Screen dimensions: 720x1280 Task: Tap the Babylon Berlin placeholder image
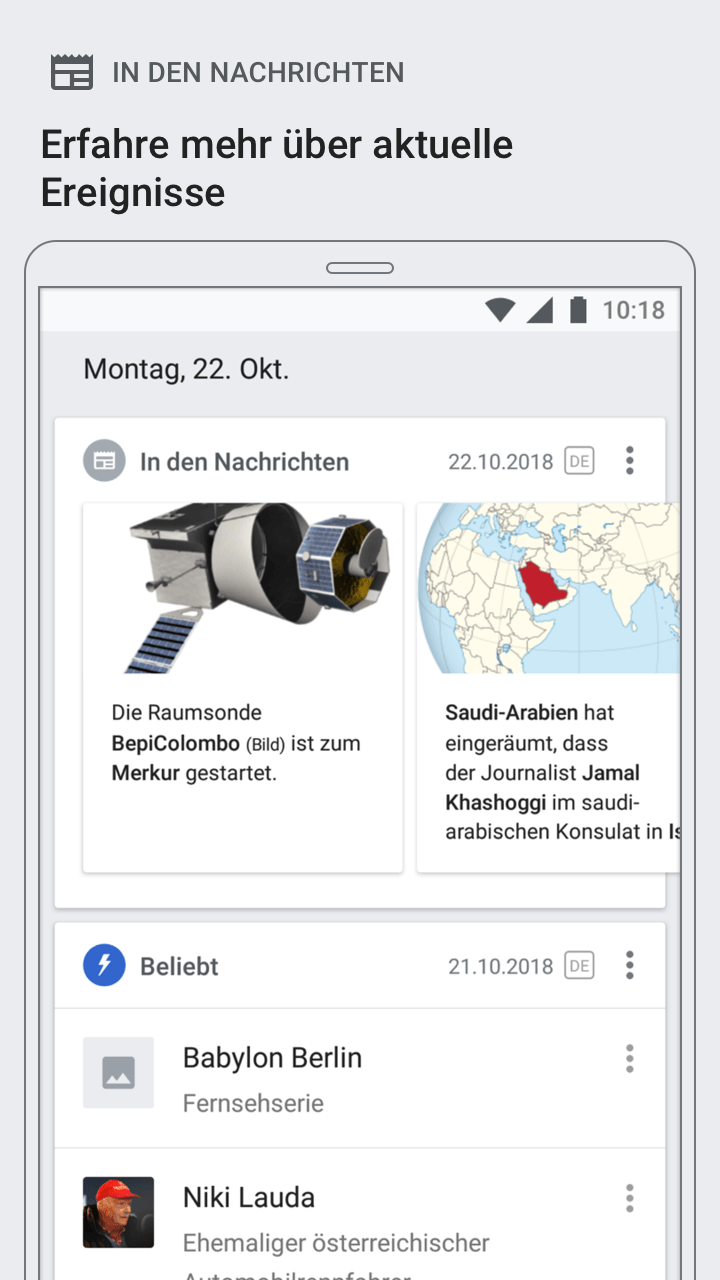tap(118, 1073)
